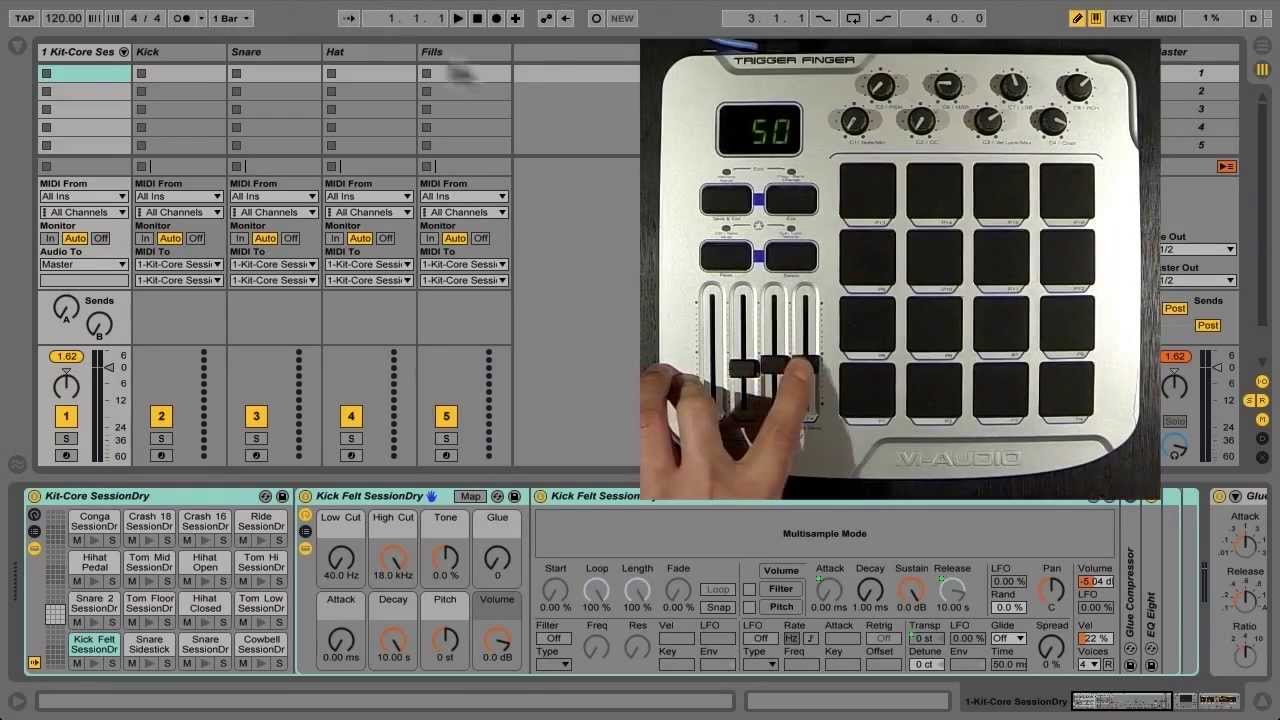Toggle the Follow playback arrow

coord(349,18)
